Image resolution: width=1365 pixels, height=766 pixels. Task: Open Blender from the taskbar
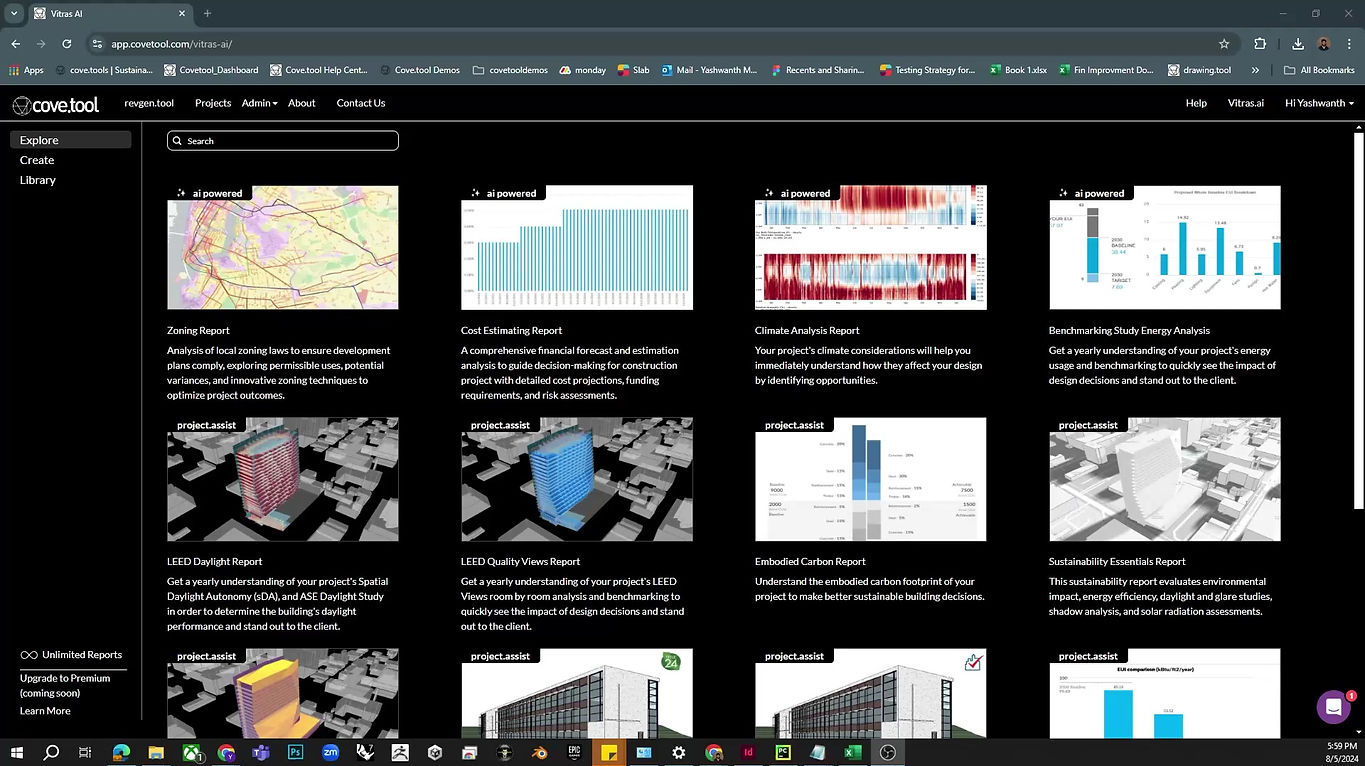click(539, 752)
